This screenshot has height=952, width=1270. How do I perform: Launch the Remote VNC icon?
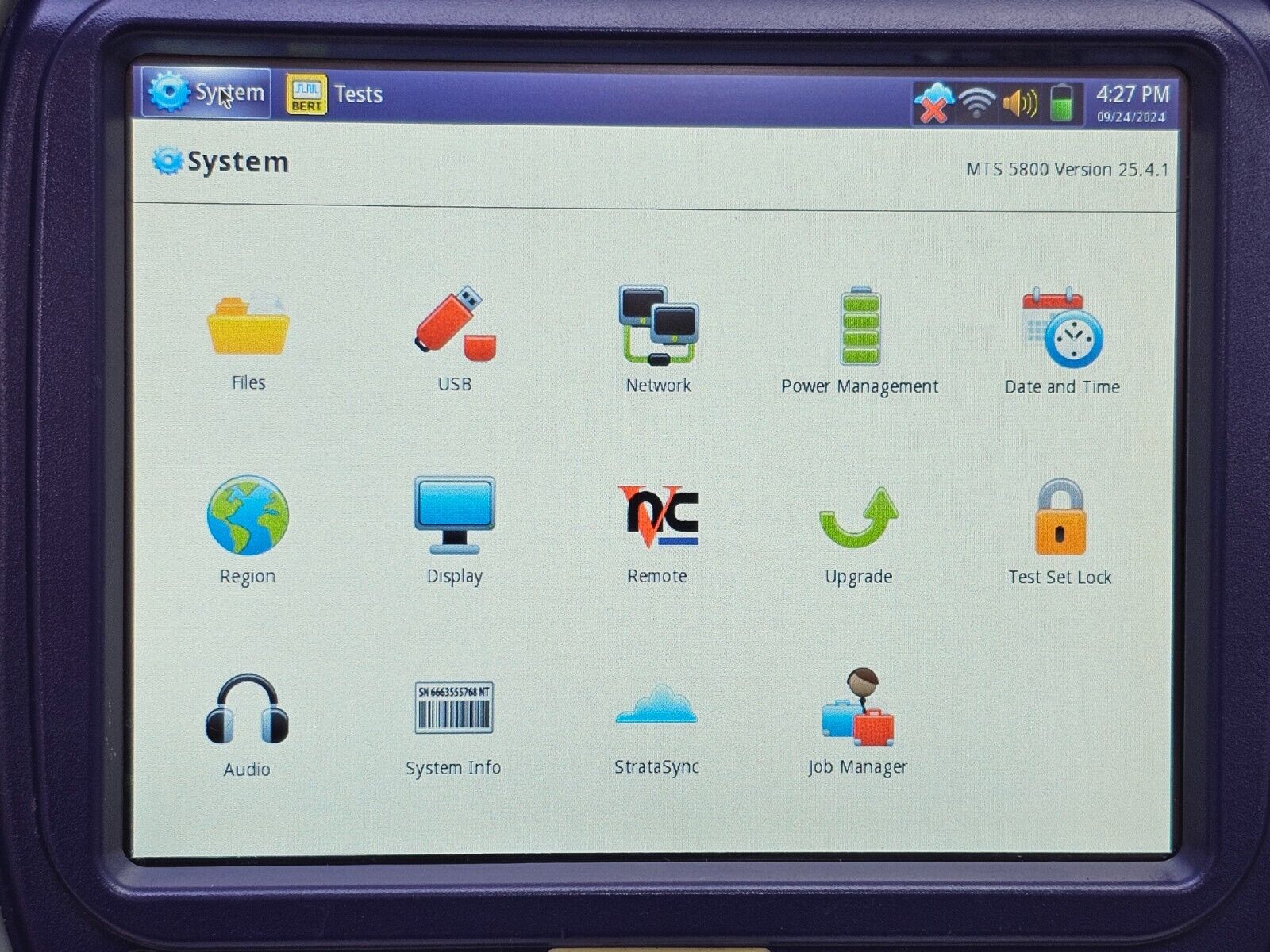[658, 516]
